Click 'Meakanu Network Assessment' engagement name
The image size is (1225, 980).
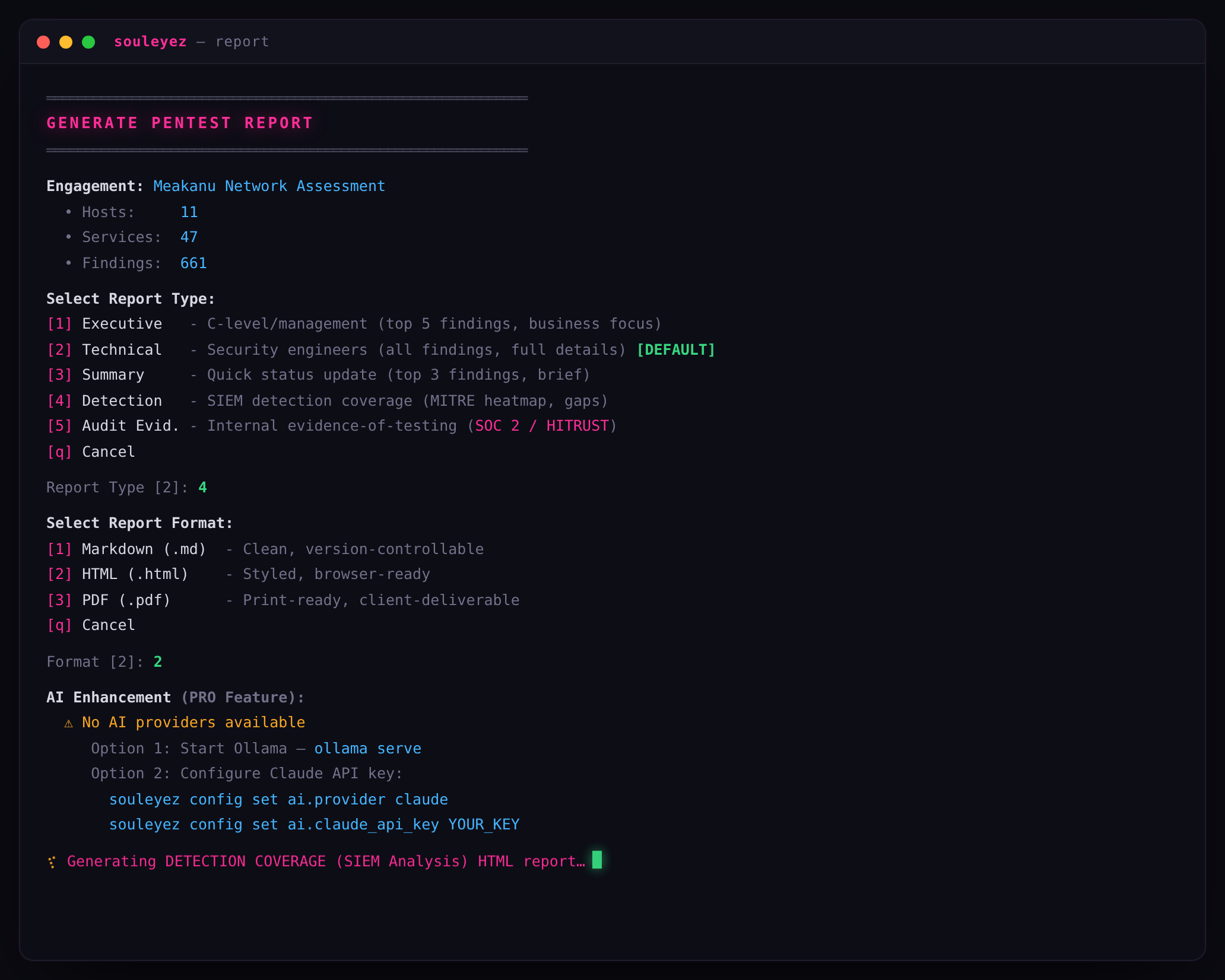tap(269, 186)
